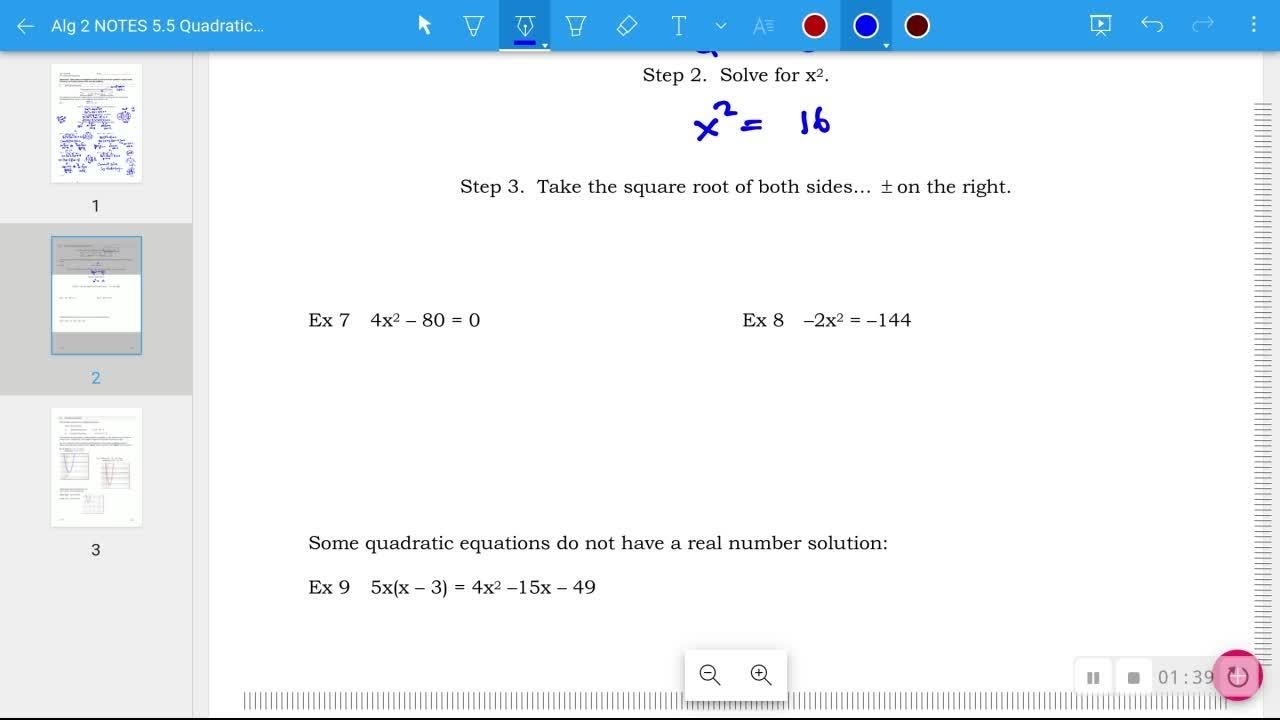Choose the dark maroon color swatch
The height and width of the screenshot is (720, 1280).
point(917,26)
